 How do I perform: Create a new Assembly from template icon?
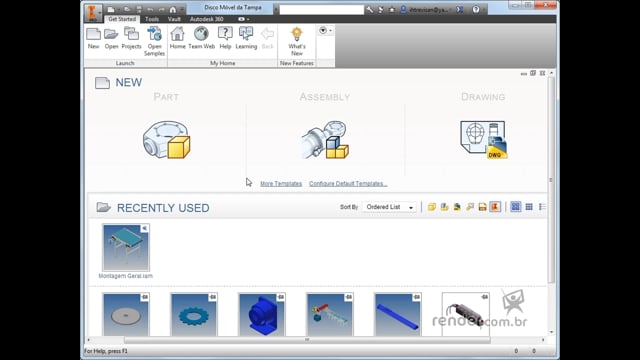point(325,140)
